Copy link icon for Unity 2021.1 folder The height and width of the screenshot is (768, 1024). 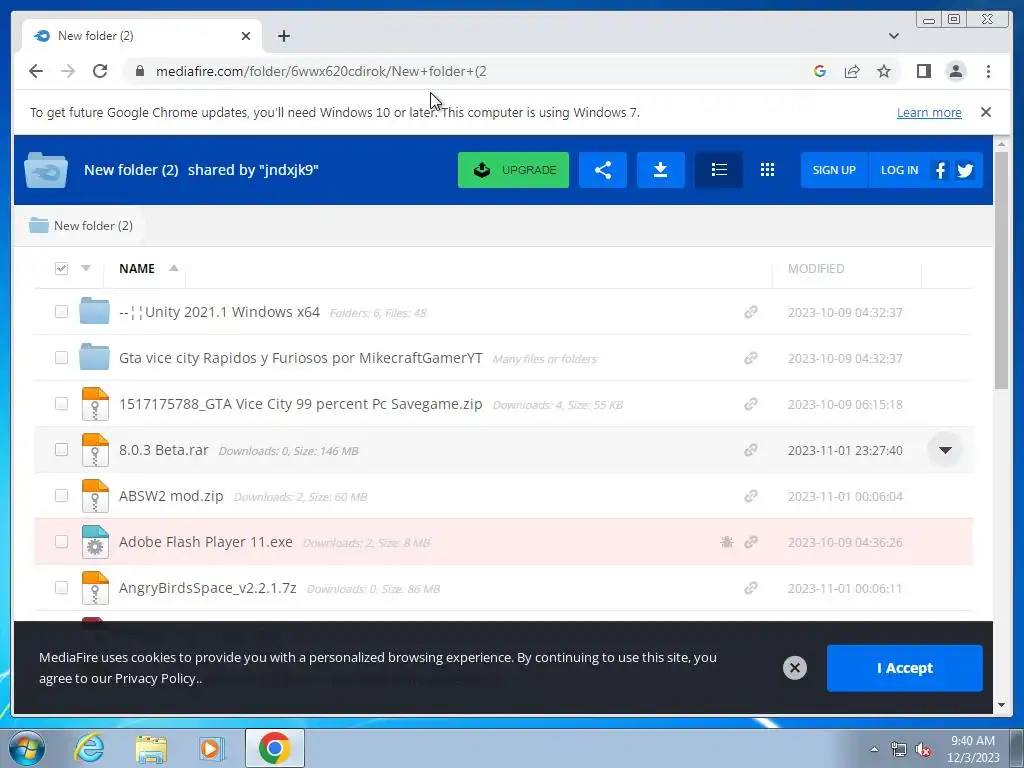[750, 312]
